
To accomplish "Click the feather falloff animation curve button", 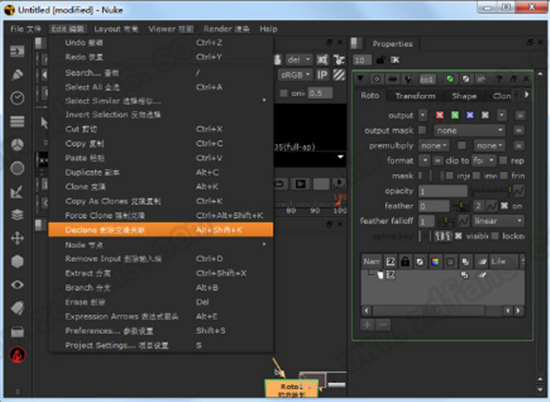I will coord(464,221).
